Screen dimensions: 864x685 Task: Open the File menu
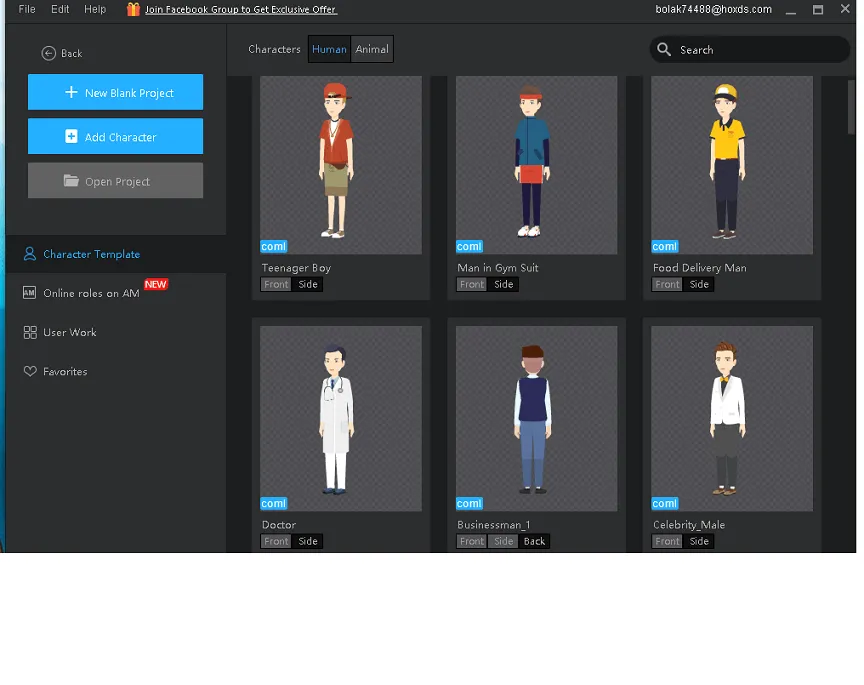coord(27,9)
